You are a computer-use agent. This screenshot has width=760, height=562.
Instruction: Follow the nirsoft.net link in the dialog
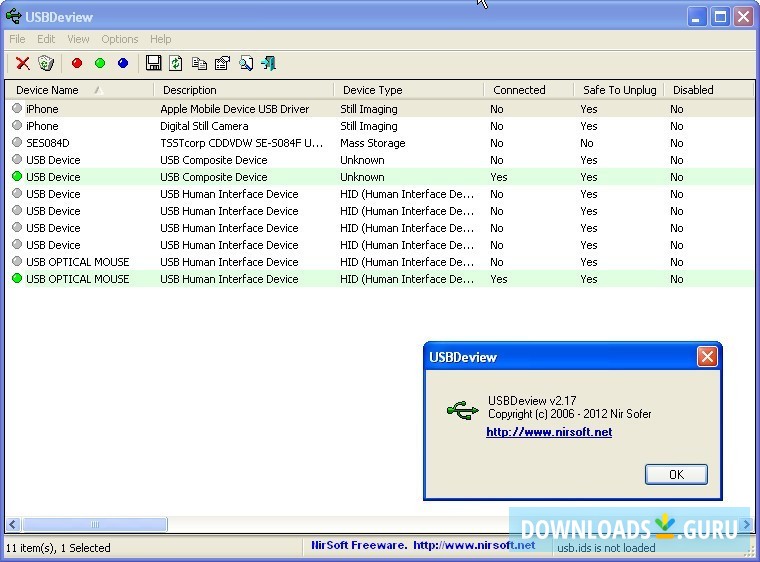pos(549,432)
